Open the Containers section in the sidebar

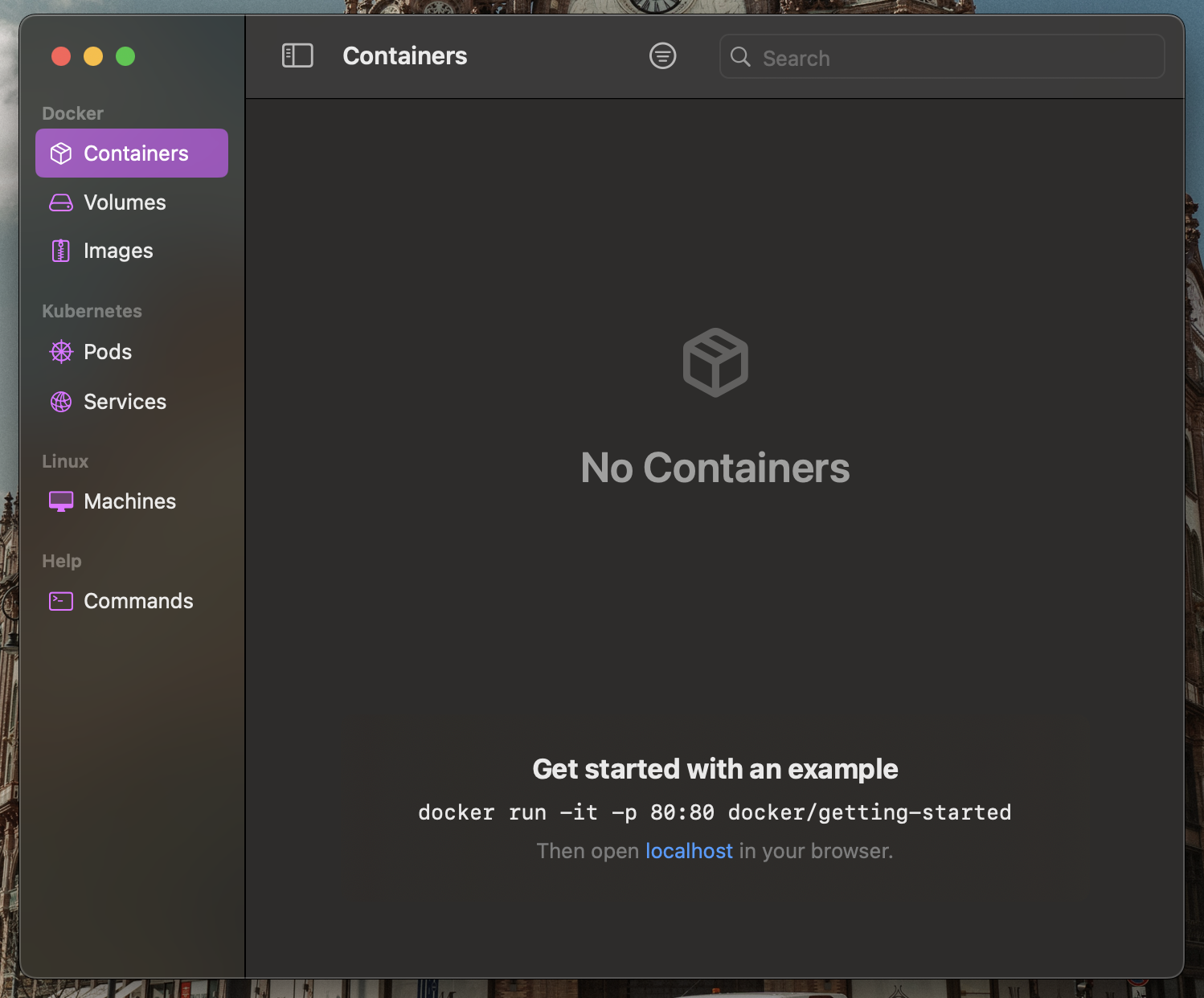coord(131,153)
